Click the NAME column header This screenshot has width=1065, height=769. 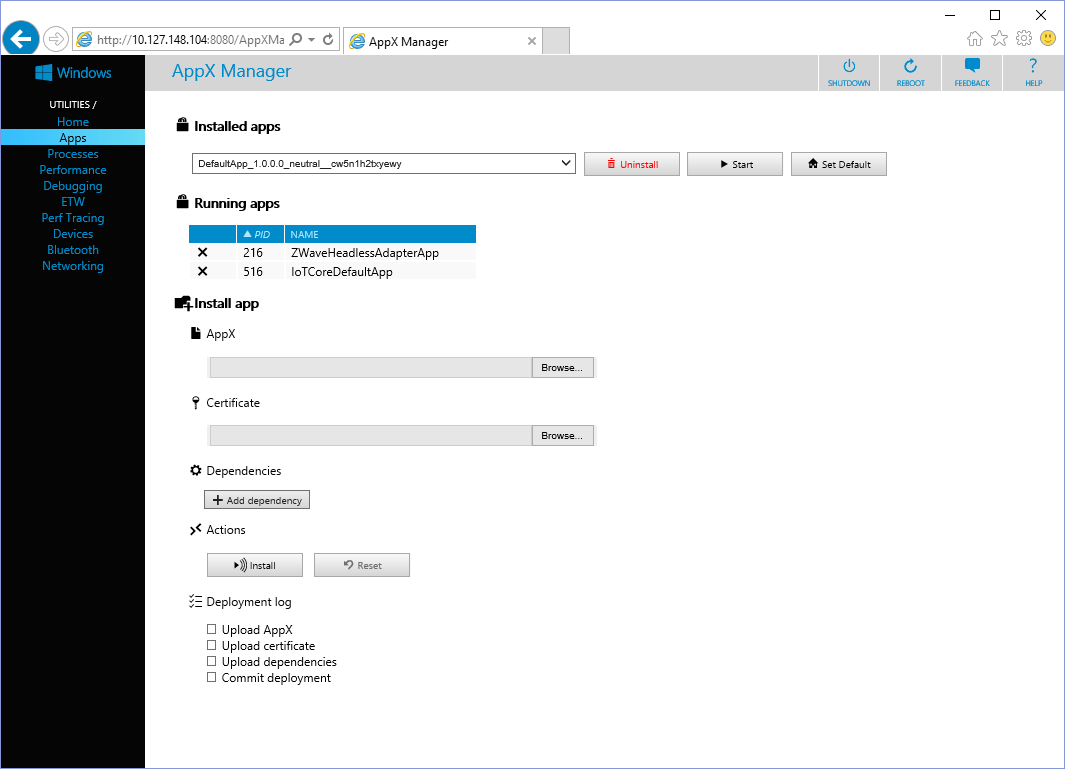coord(380,234)
